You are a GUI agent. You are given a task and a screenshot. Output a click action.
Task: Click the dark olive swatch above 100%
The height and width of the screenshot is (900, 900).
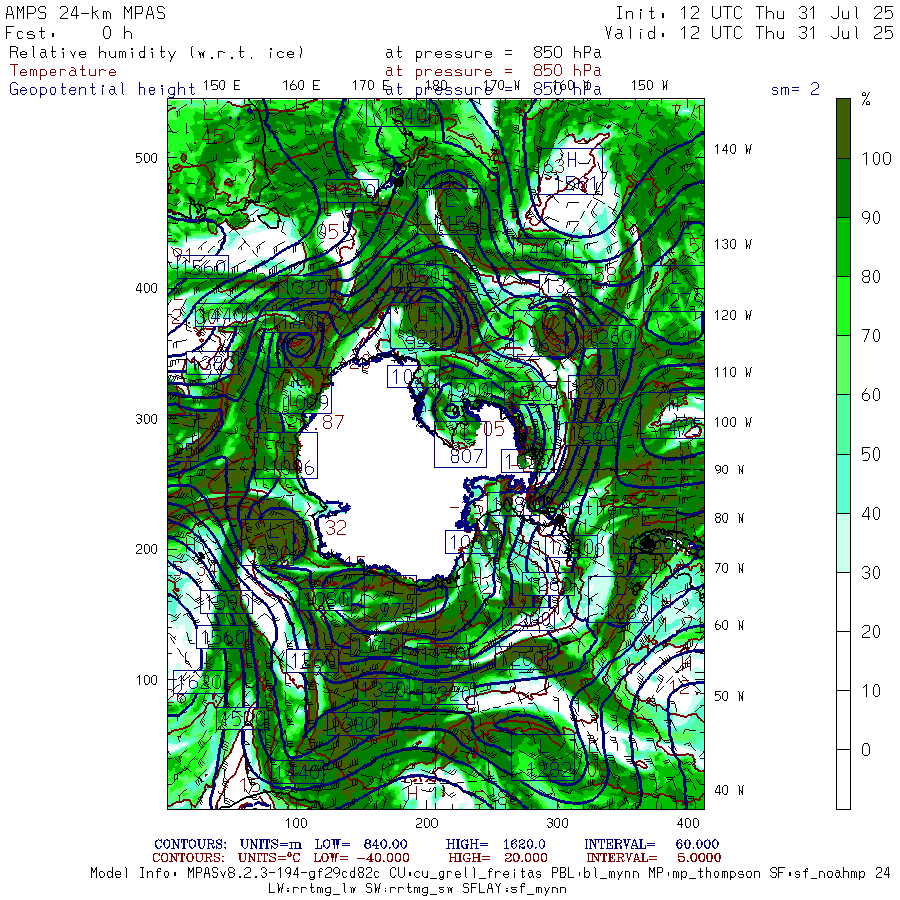point(843,129)
